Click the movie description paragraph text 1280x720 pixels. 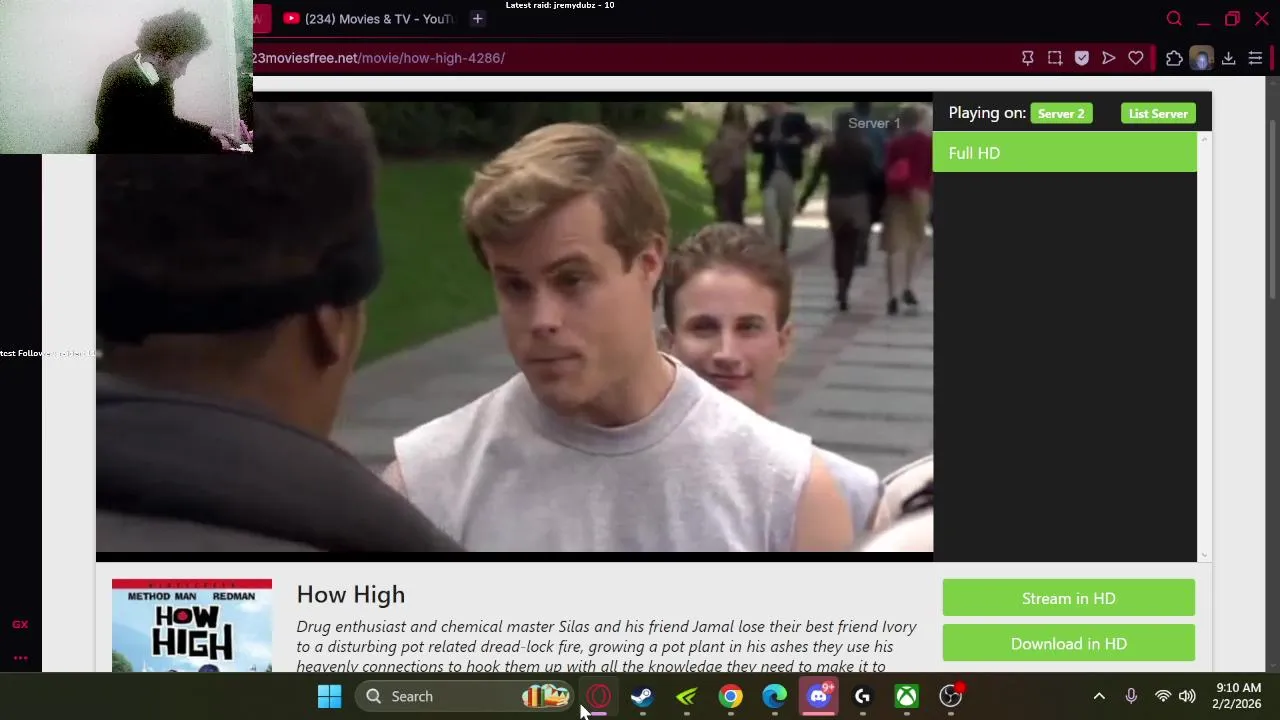(x=606, y=646)
